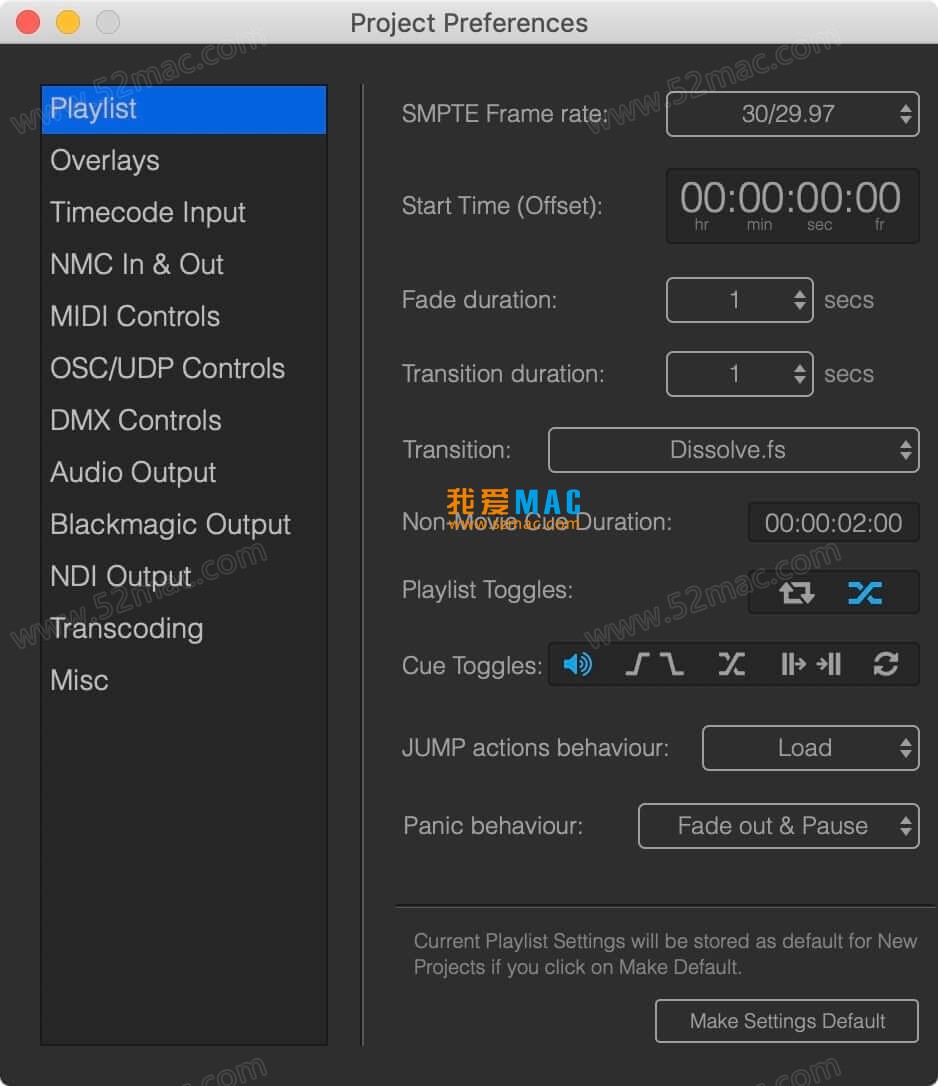Click the 'Playlist Toggles:' label
This screenshot has height=1086, width=938.
488,590
